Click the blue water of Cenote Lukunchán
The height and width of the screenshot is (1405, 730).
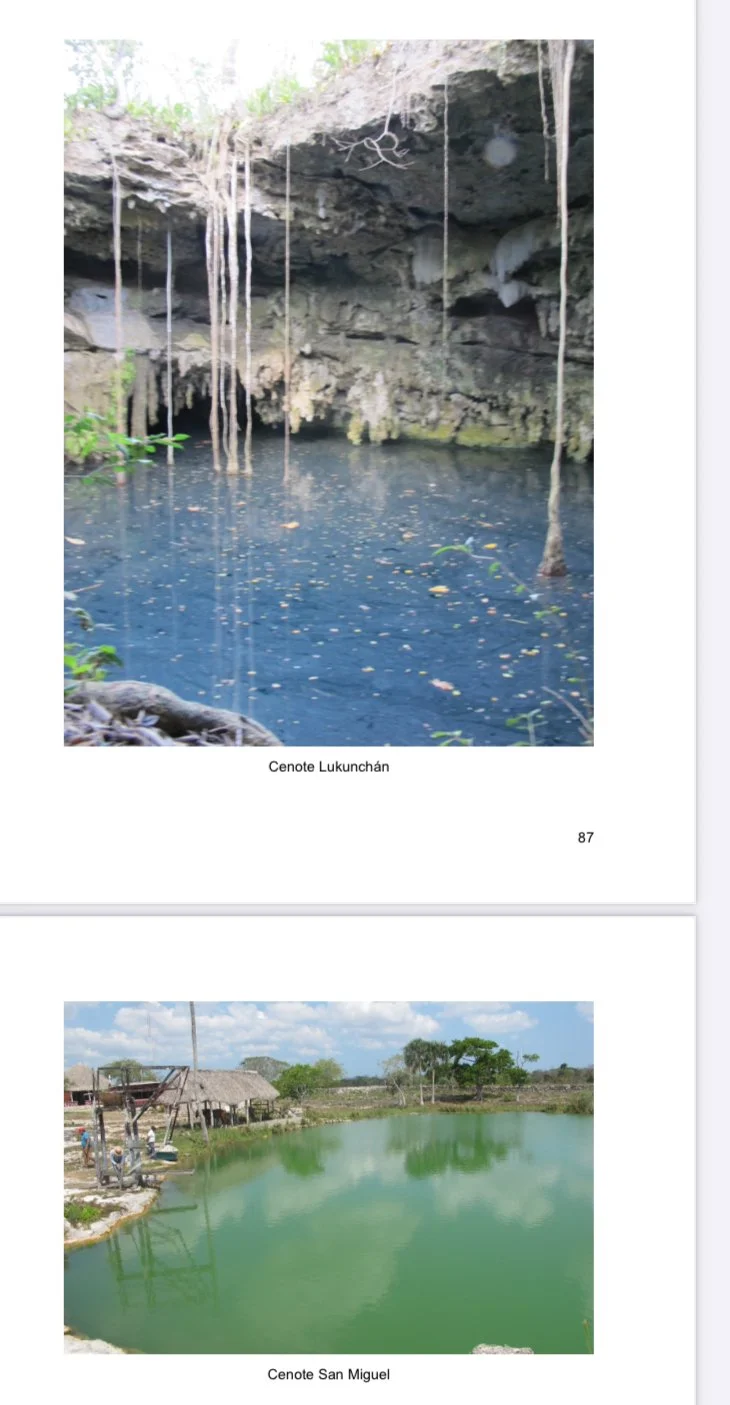point(330,590)
